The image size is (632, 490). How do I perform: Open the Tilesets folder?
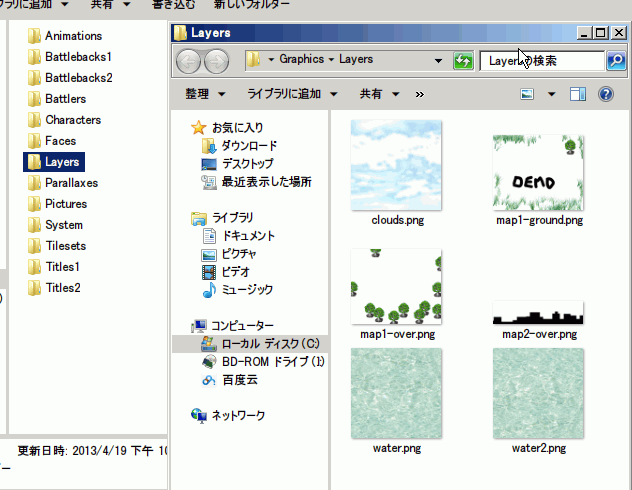click(57, 246)
